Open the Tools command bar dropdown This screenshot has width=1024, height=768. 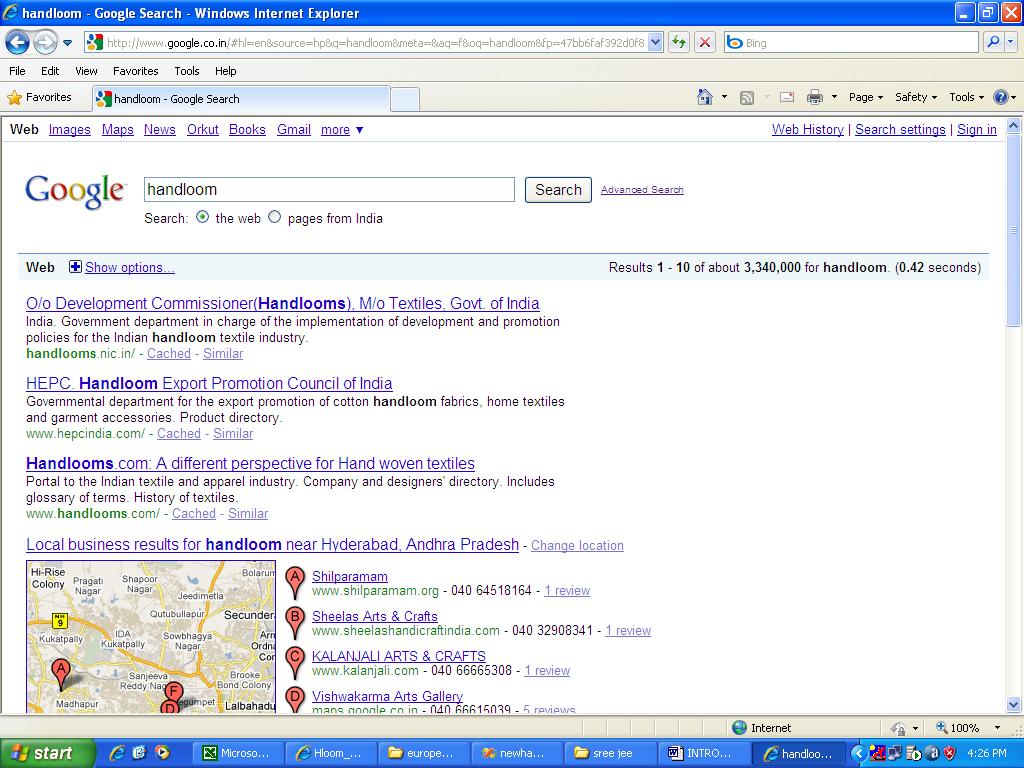[967, 97]
